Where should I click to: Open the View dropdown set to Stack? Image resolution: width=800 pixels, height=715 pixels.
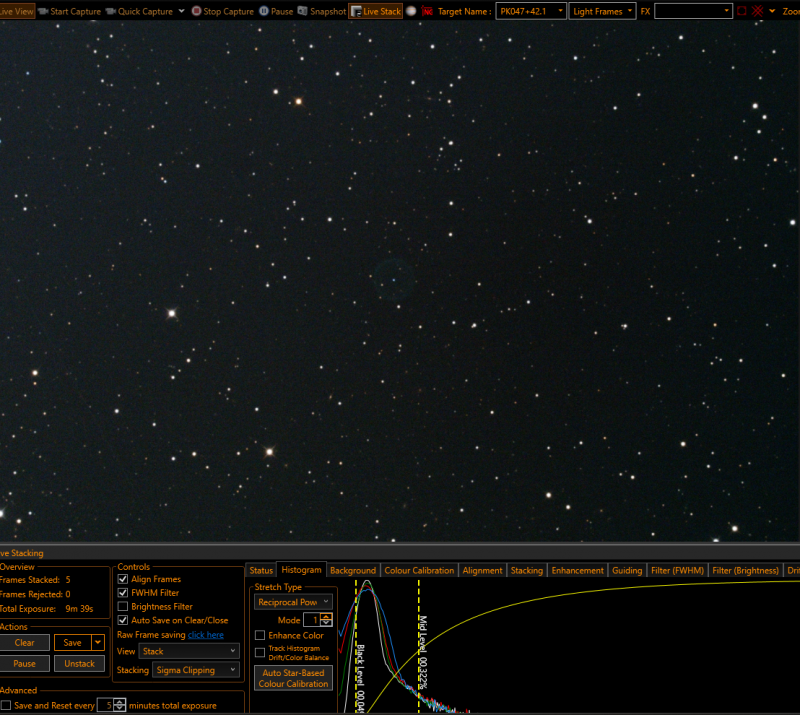tap(189, 651)
